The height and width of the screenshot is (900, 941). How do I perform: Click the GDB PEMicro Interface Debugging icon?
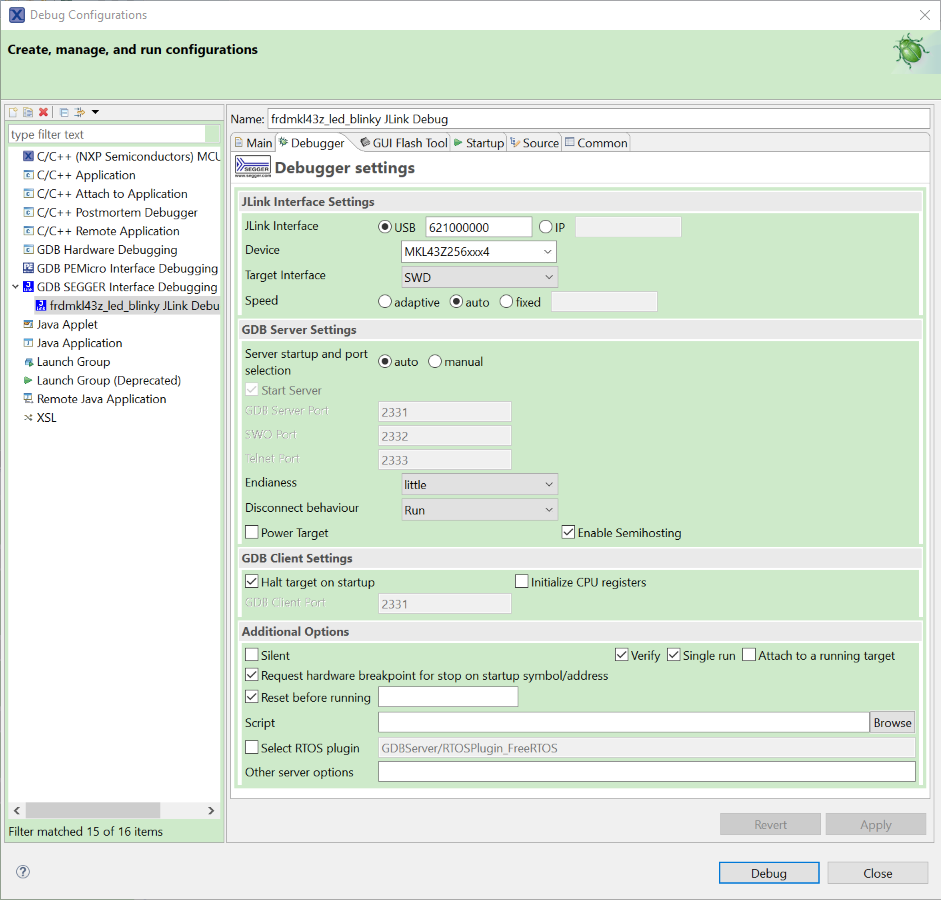28,268
